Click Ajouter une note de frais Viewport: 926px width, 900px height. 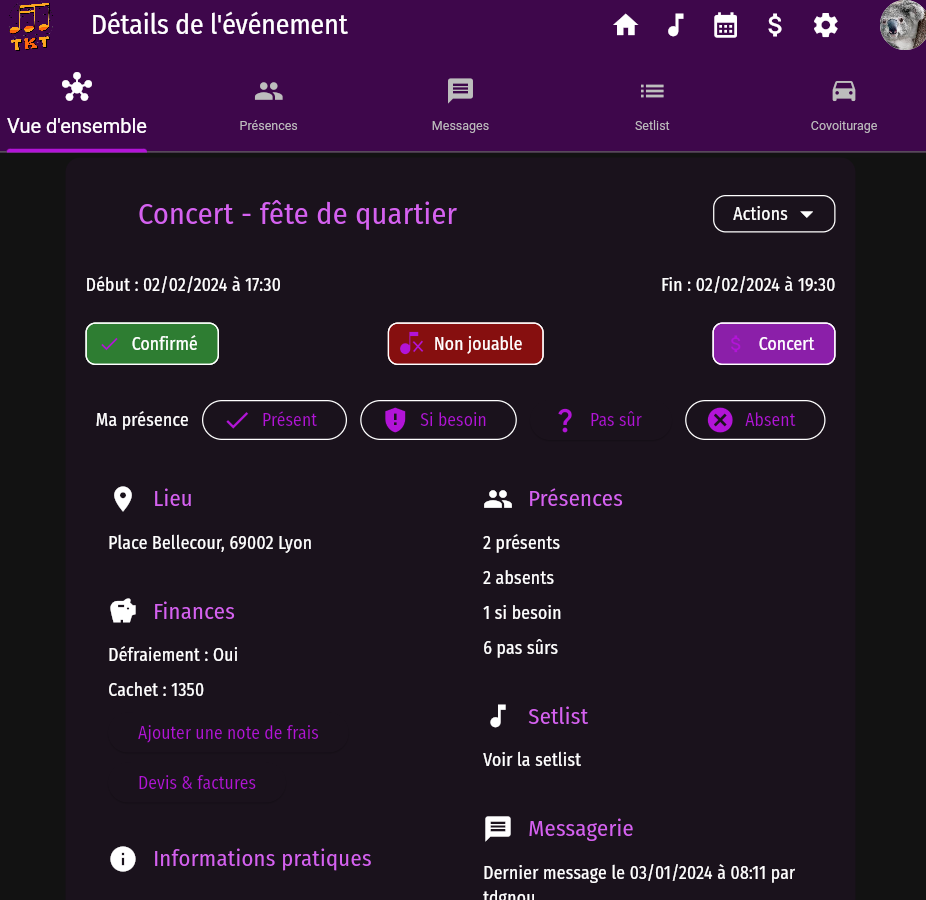(228, 733)
